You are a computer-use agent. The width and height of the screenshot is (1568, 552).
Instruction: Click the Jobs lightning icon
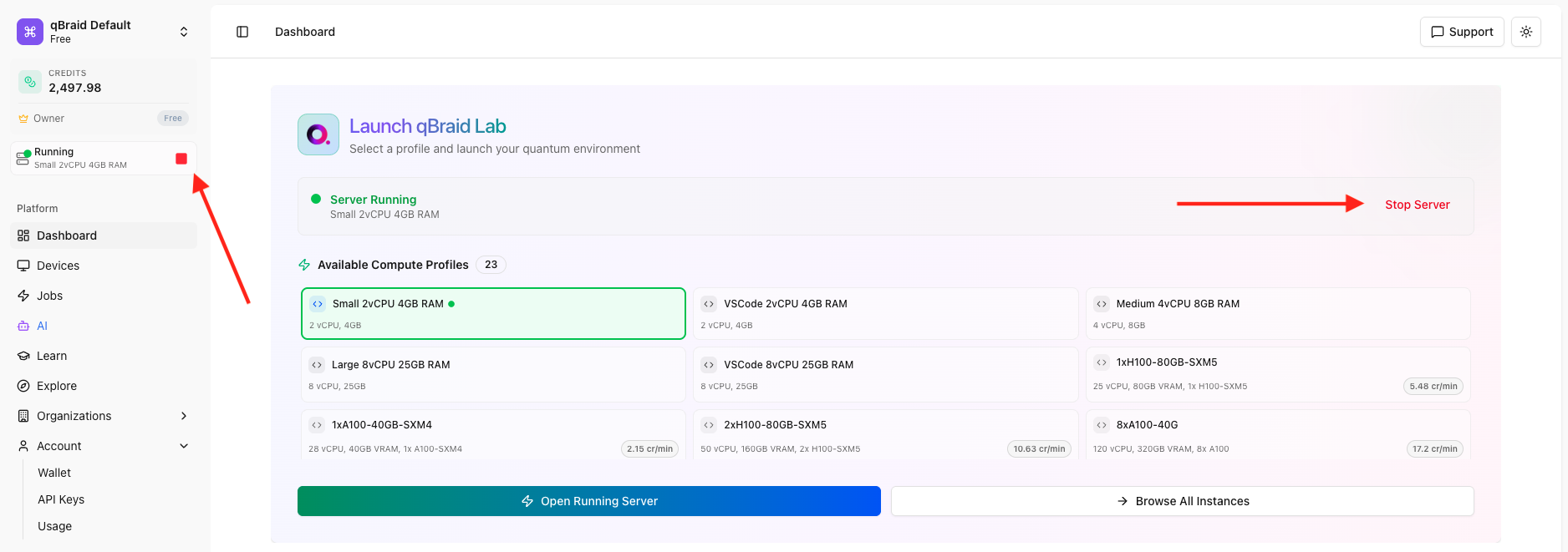coord(23,296)
